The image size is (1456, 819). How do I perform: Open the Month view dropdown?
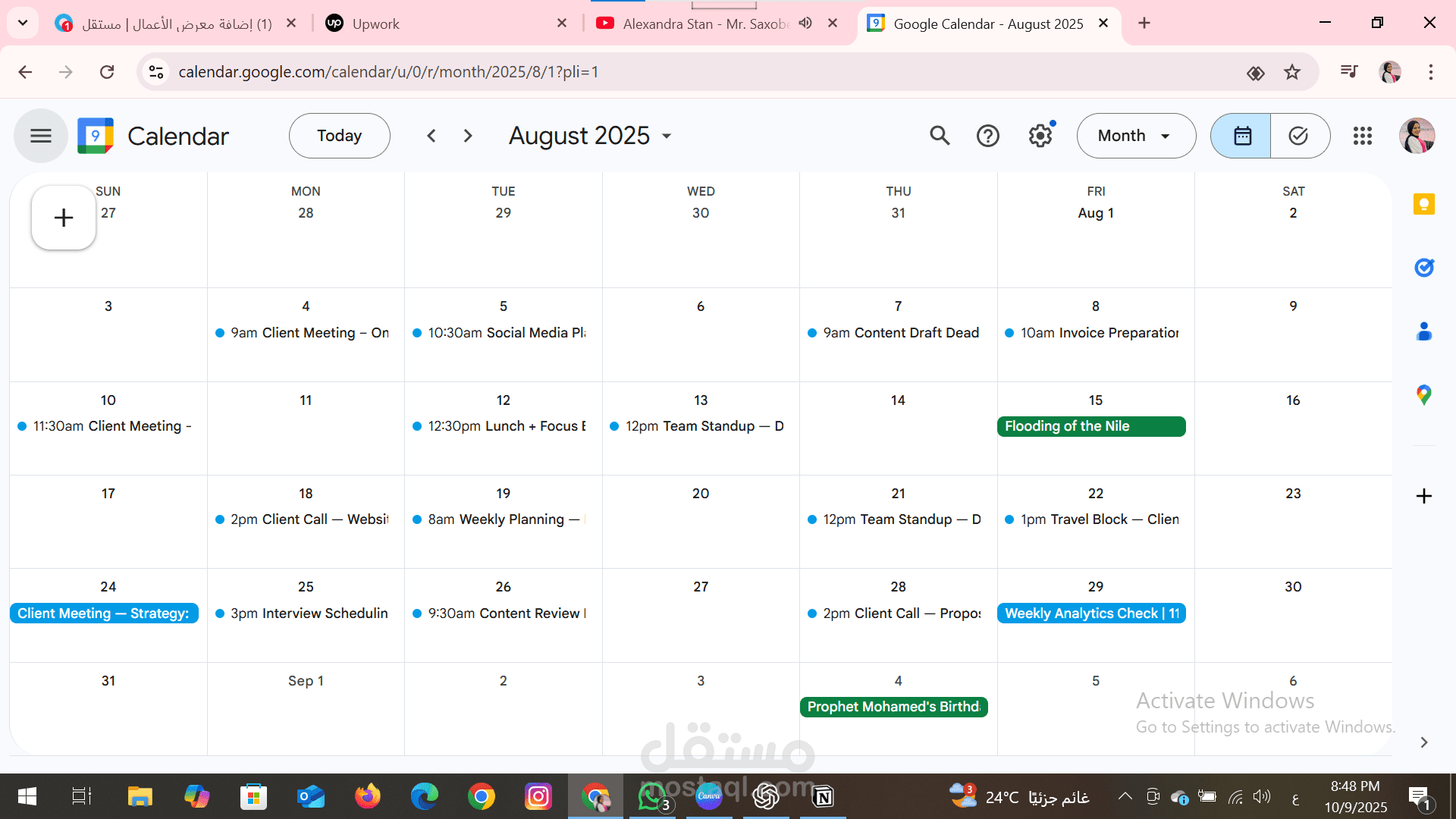click(1136, 136)
